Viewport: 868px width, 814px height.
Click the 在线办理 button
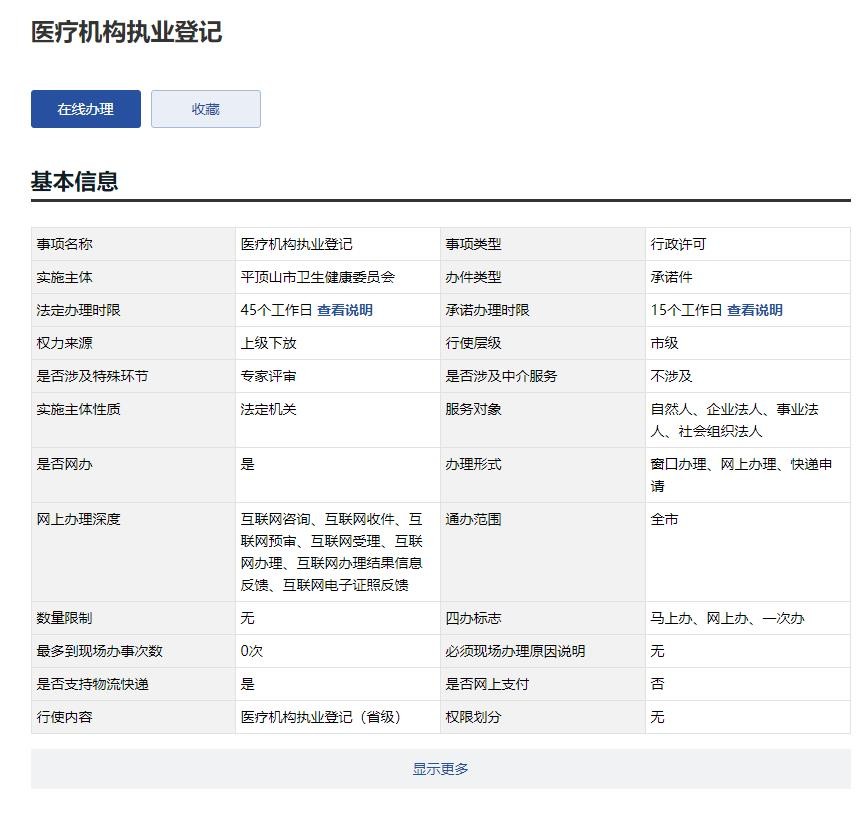tap(86, 109)
